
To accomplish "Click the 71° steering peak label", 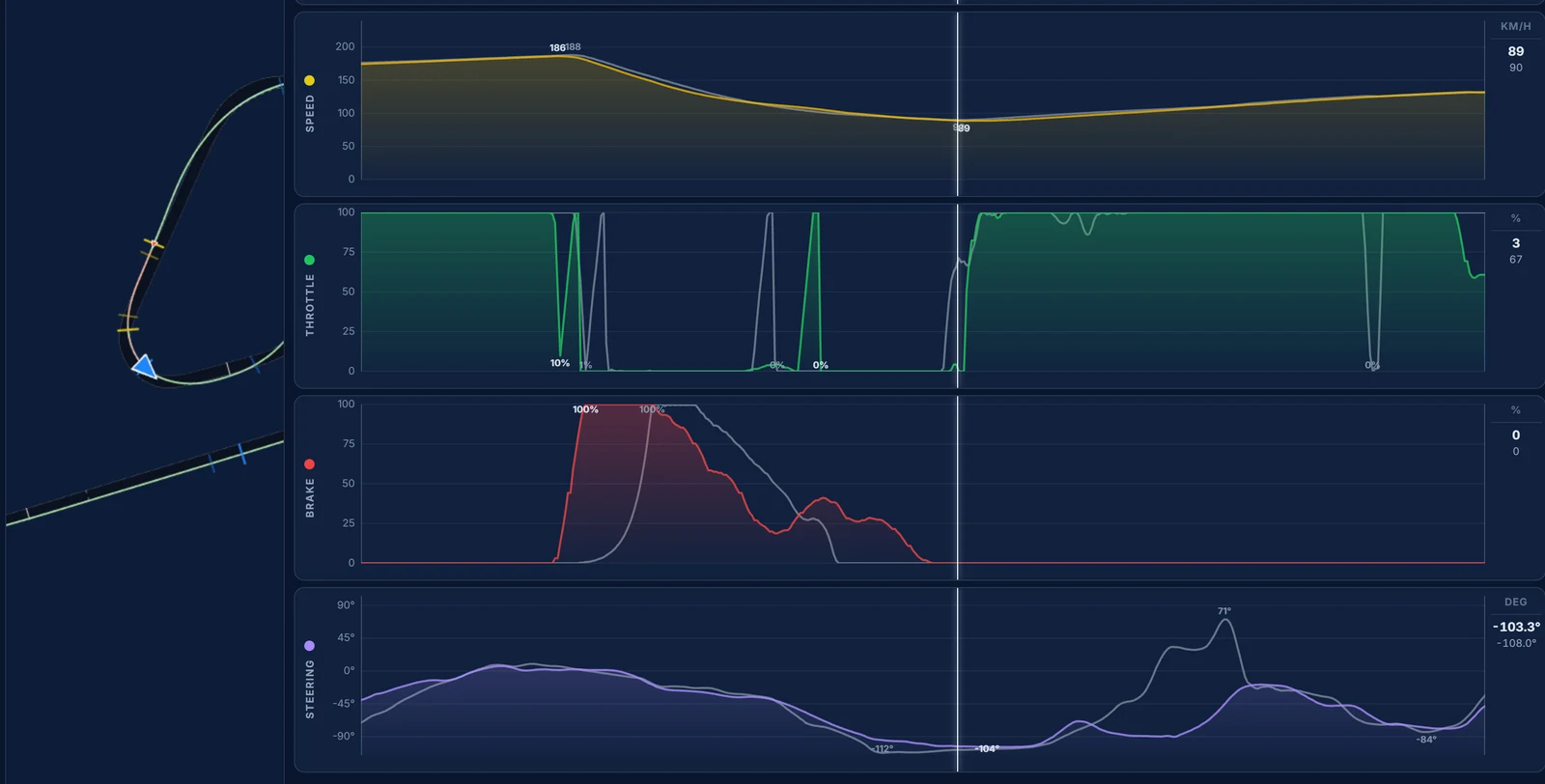I will click(1223, 611).
